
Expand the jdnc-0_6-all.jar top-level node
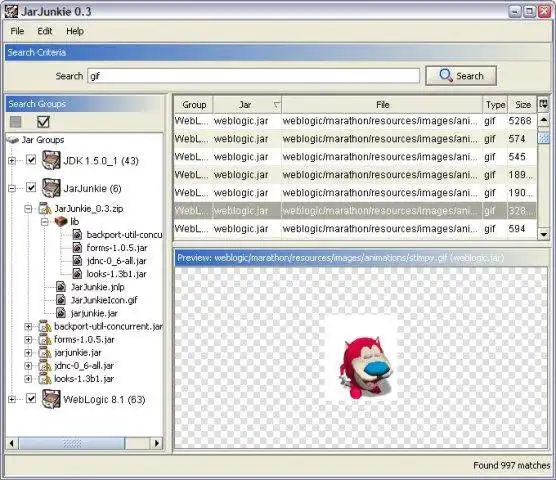[x=28, y=366]
